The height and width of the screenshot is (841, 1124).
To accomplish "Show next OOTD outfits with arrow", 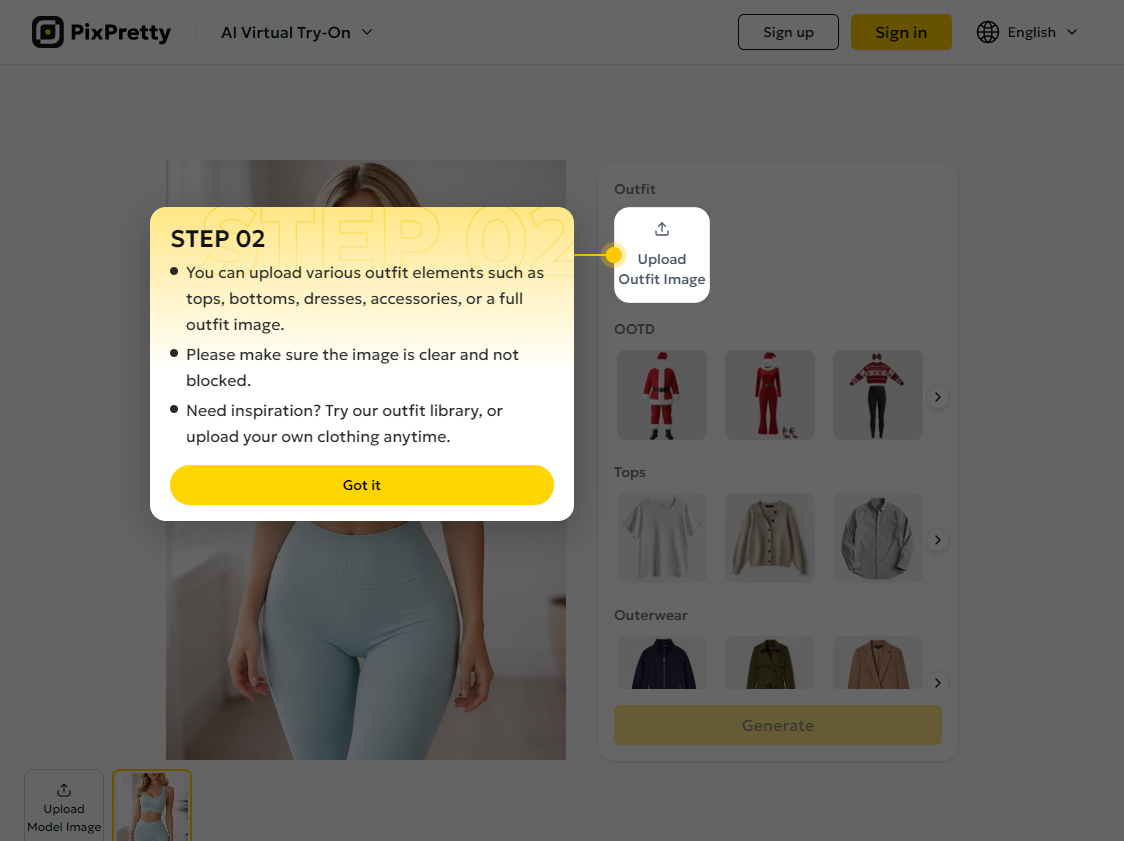I will tap(938, 396).
